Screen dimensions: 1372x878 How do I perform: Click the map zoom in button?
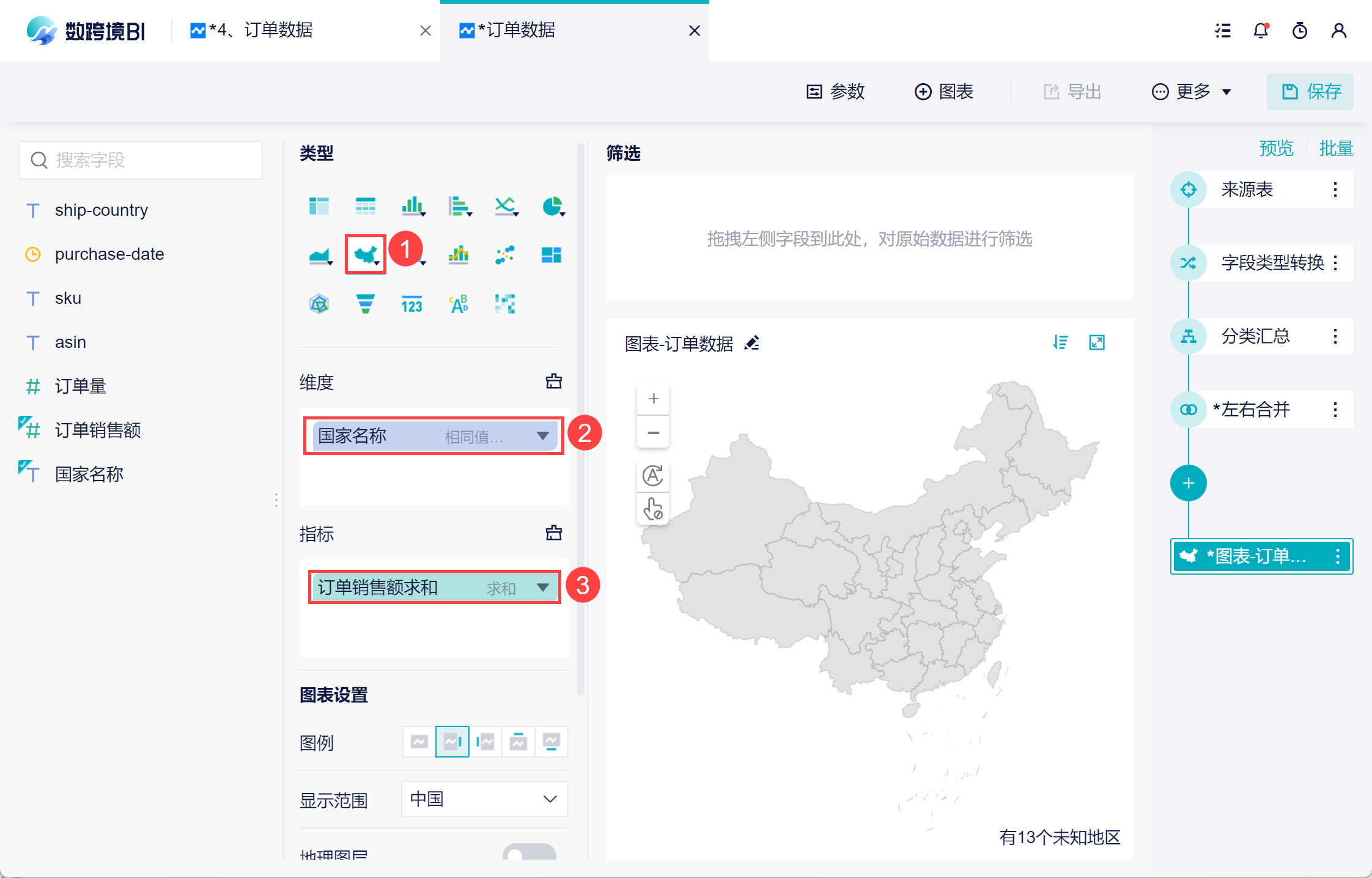(653, 399)
